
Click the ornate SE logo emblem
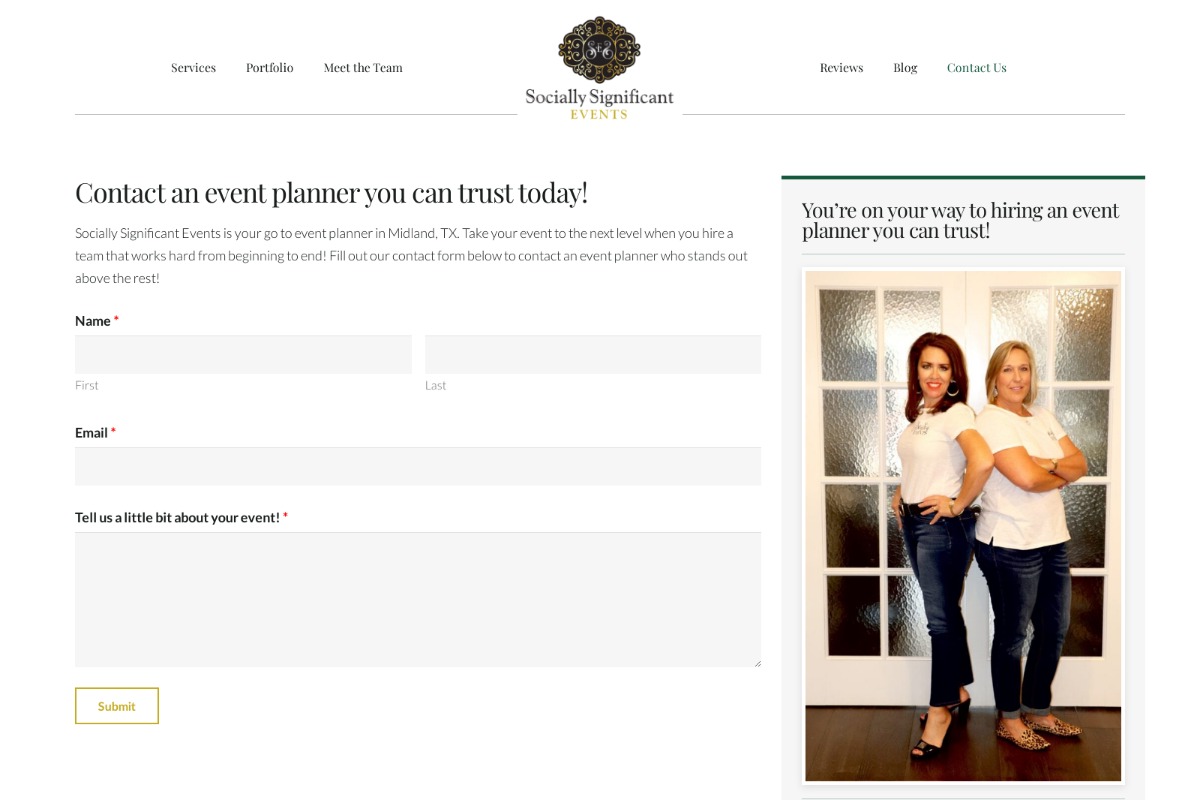tap(599, 49)
